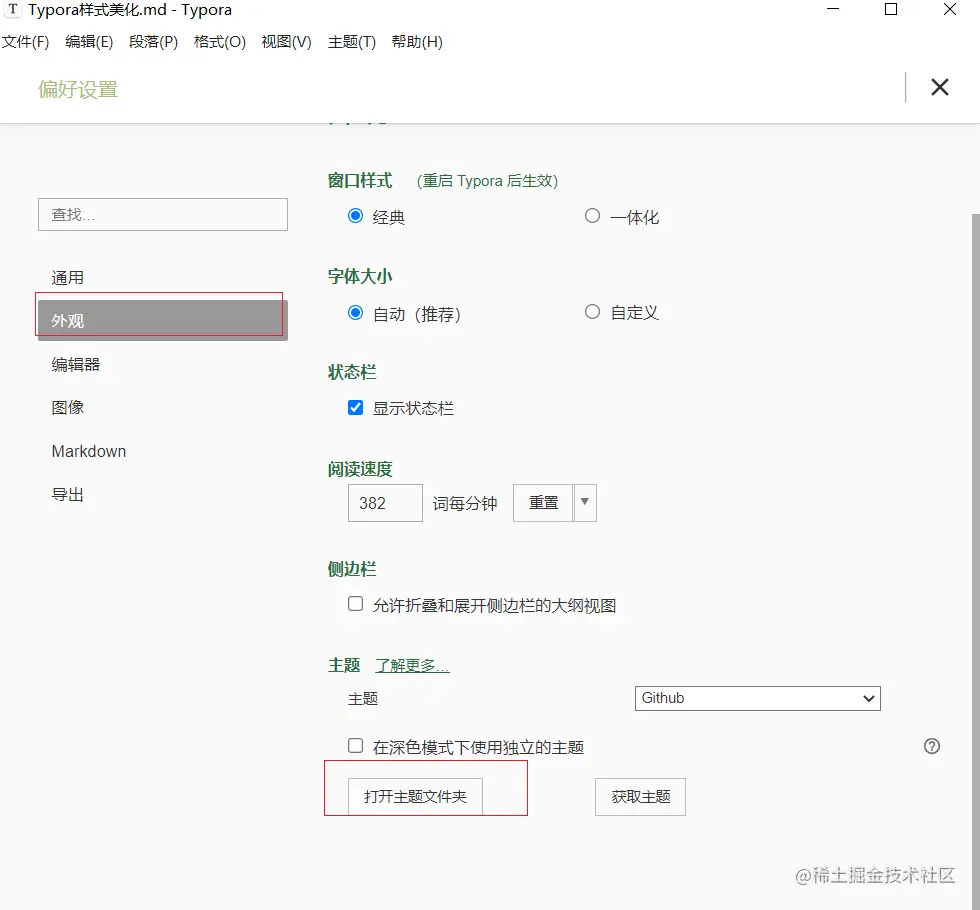Enable 在深色模式下使用独立的主题 checkbox
The image size is (980, 910).
click(x=355, y=746)
